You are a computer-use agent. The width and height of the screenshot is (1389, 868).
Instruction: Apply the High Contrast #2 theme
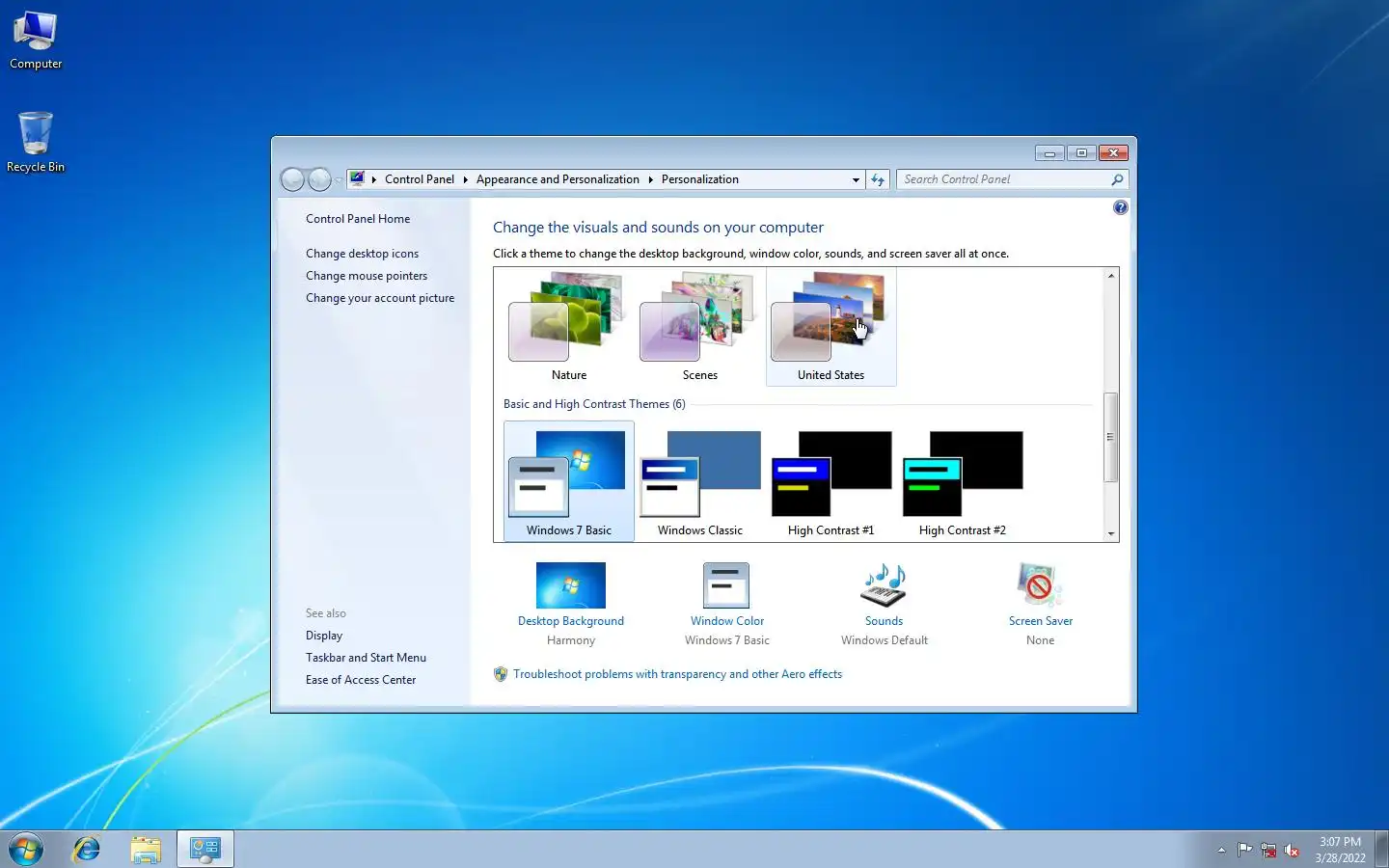point(962,481)
